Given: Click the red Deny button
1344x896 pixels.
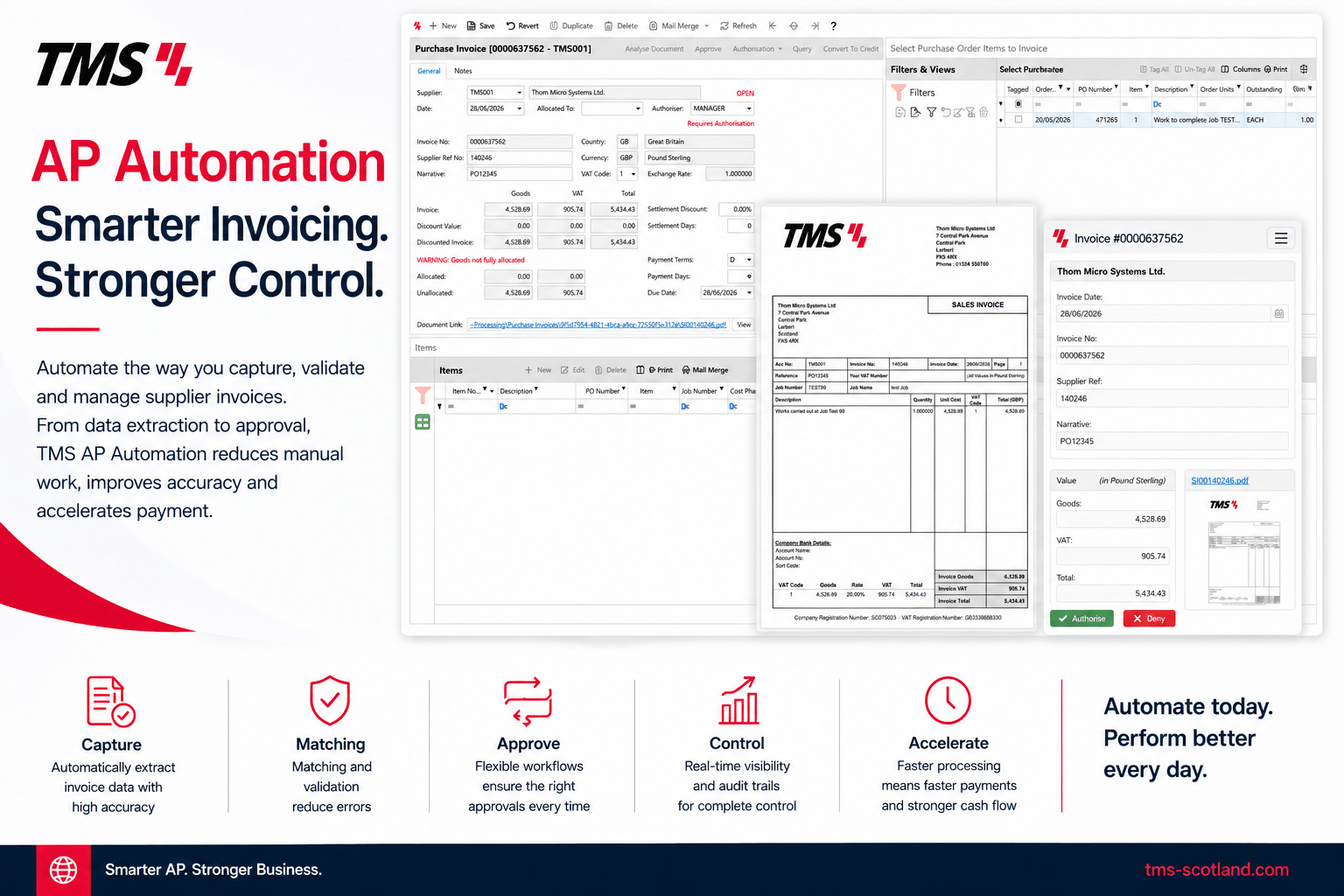Looking at the screenshot, I should 1149,619.
